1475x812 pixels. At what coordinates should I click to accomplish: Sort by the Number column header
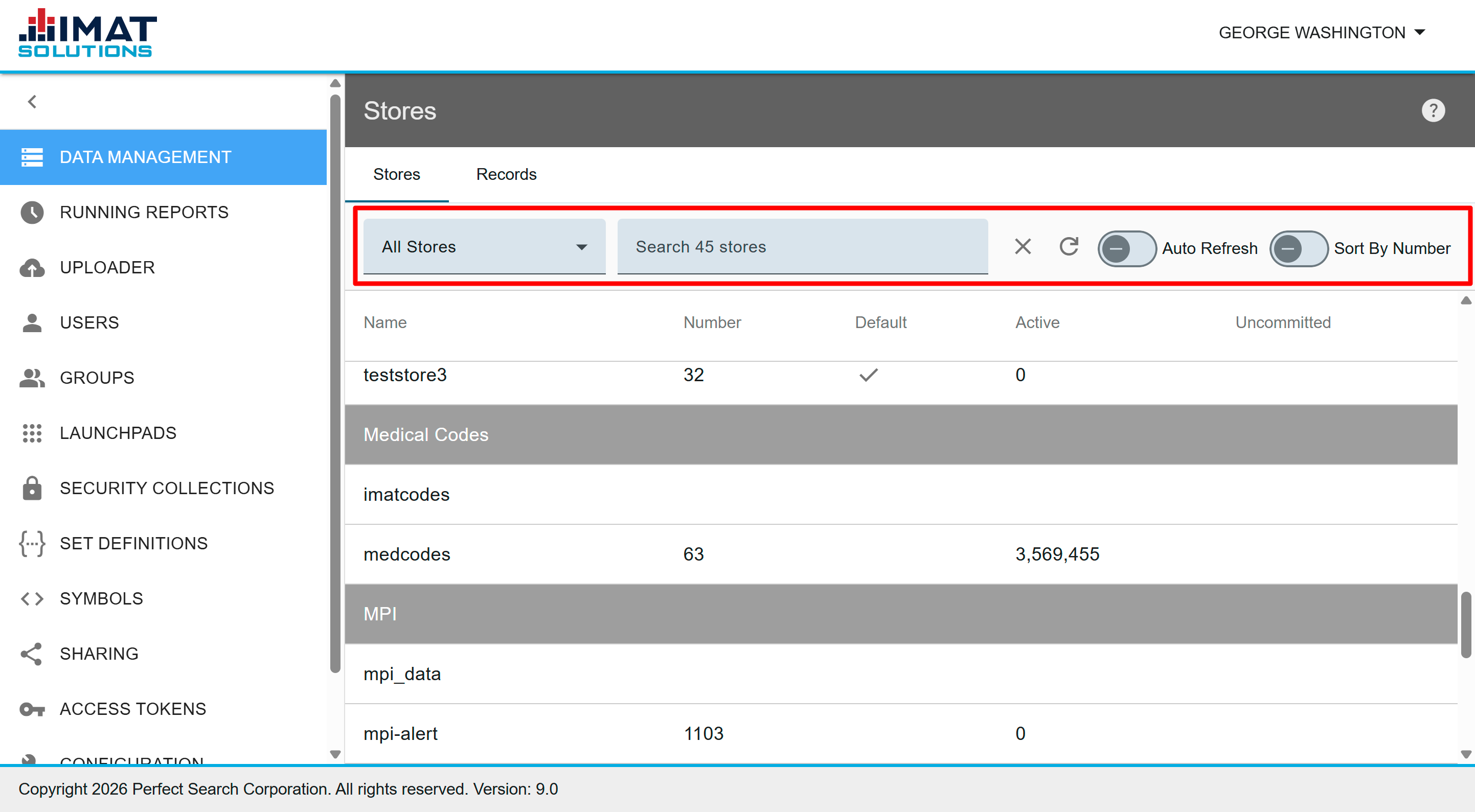point(712,323)
